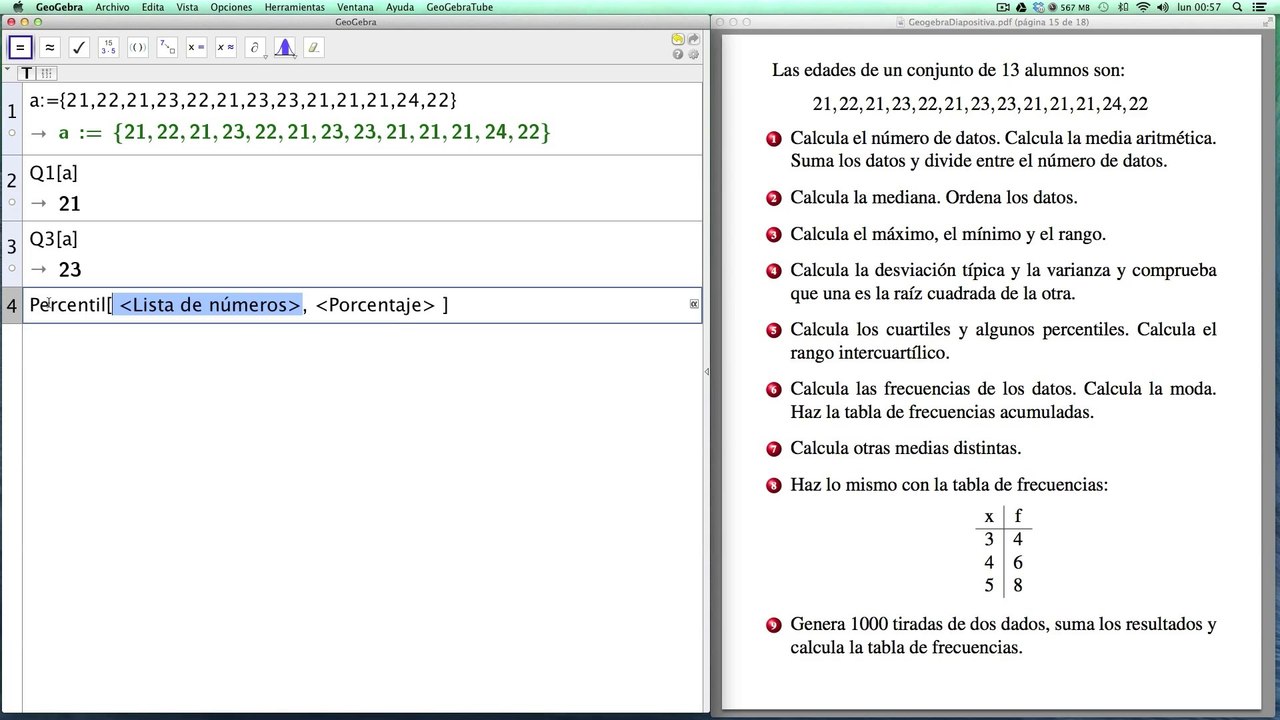Screen dimensions: 1280x720
Task: Open the volume control in menu bar
Action: tap(1164, 7)
